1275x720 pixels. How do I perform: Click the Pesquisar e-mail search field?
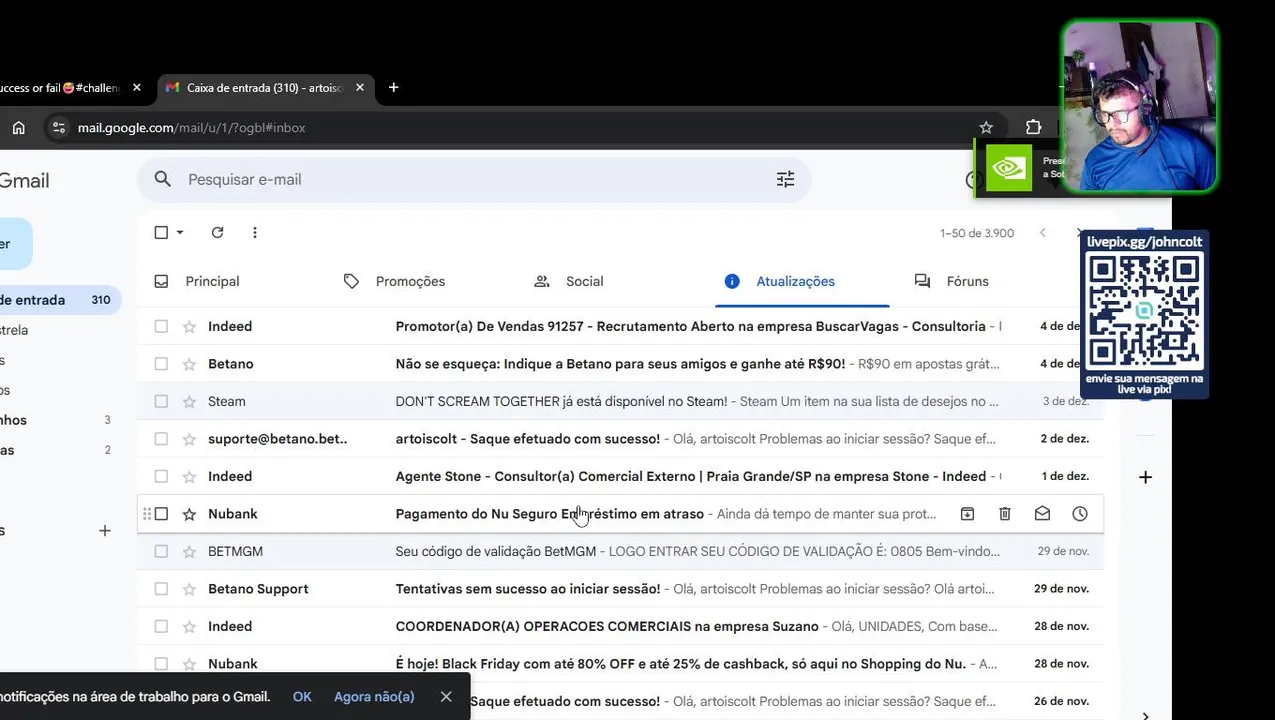(x=474, y=179)
